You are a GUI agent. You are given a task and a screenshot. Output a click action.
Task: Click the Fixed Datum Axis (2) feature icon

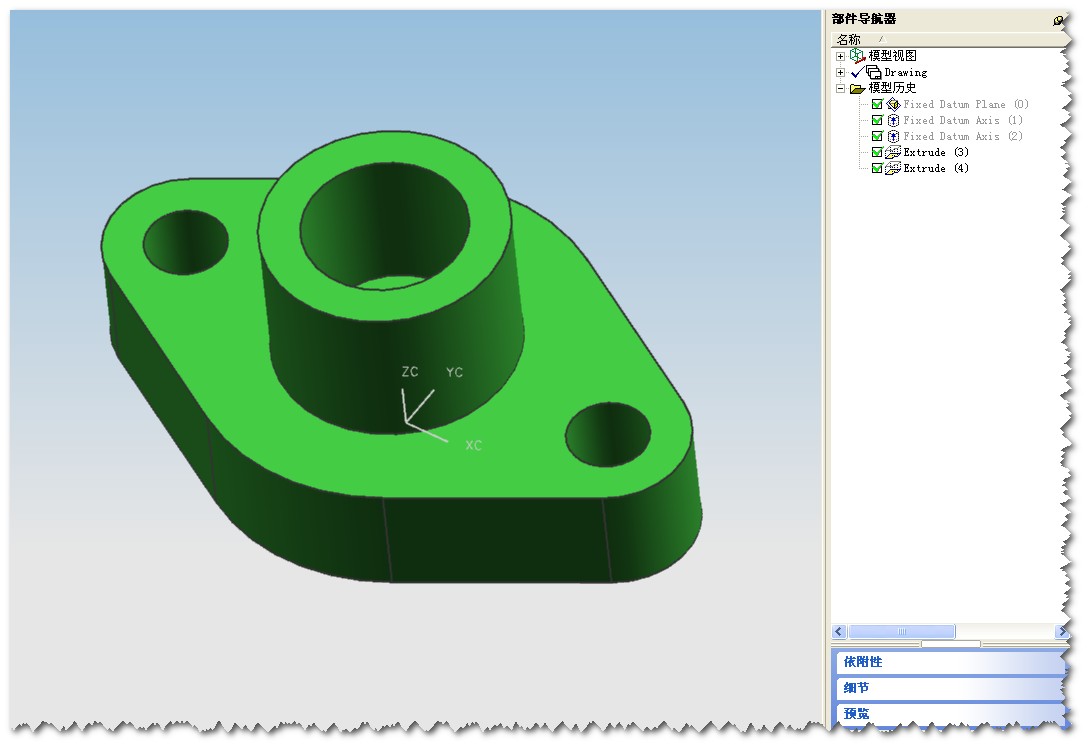coord(893,136)
